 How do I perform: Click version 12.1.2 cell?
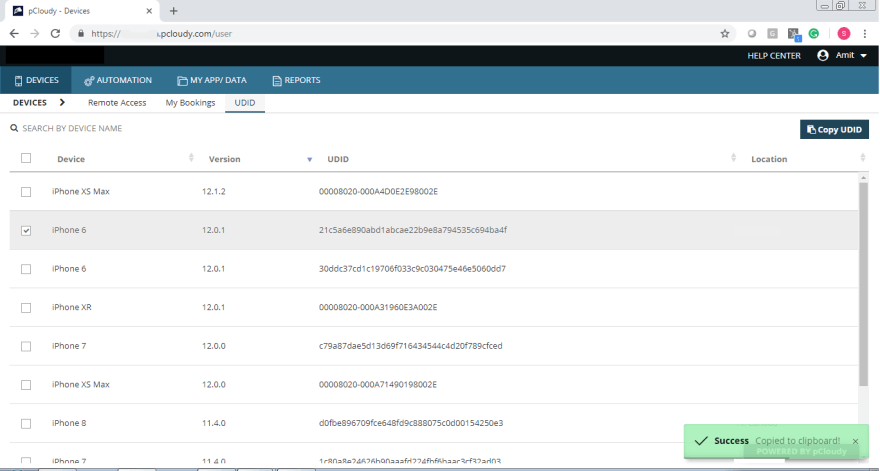tap(214, 191)
